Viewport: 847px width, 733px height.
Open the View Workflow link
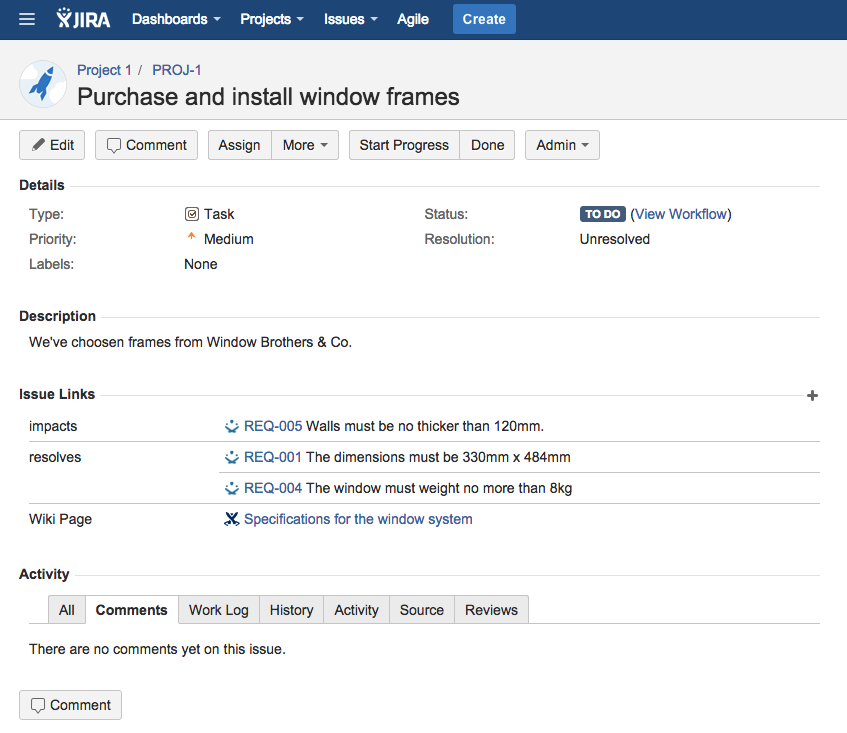pyautogui.click(x=681, y=214)
